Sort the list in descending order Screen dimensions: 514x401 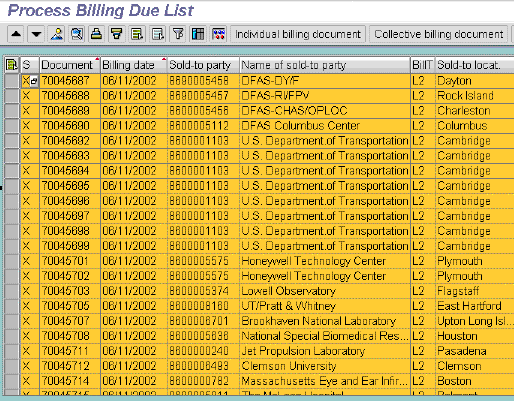tap(117, 34)
